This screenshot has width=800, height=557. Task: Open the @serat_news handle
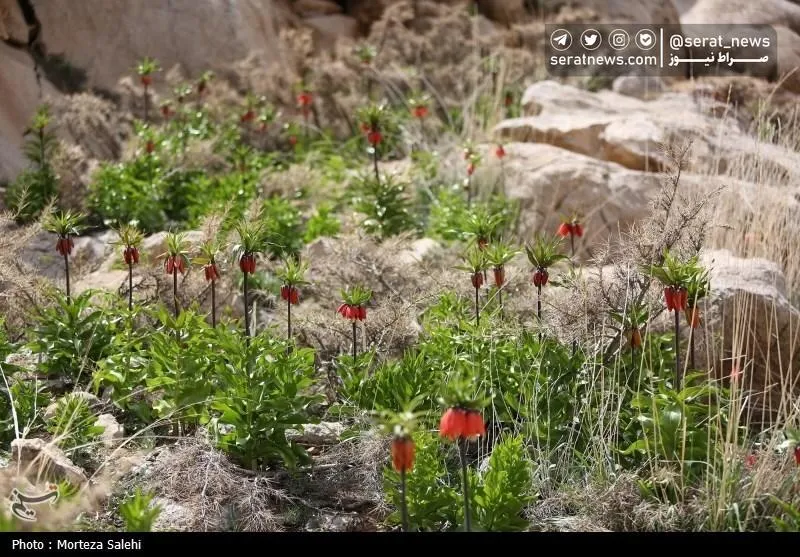pyautogui.click(x=719, y=41)
